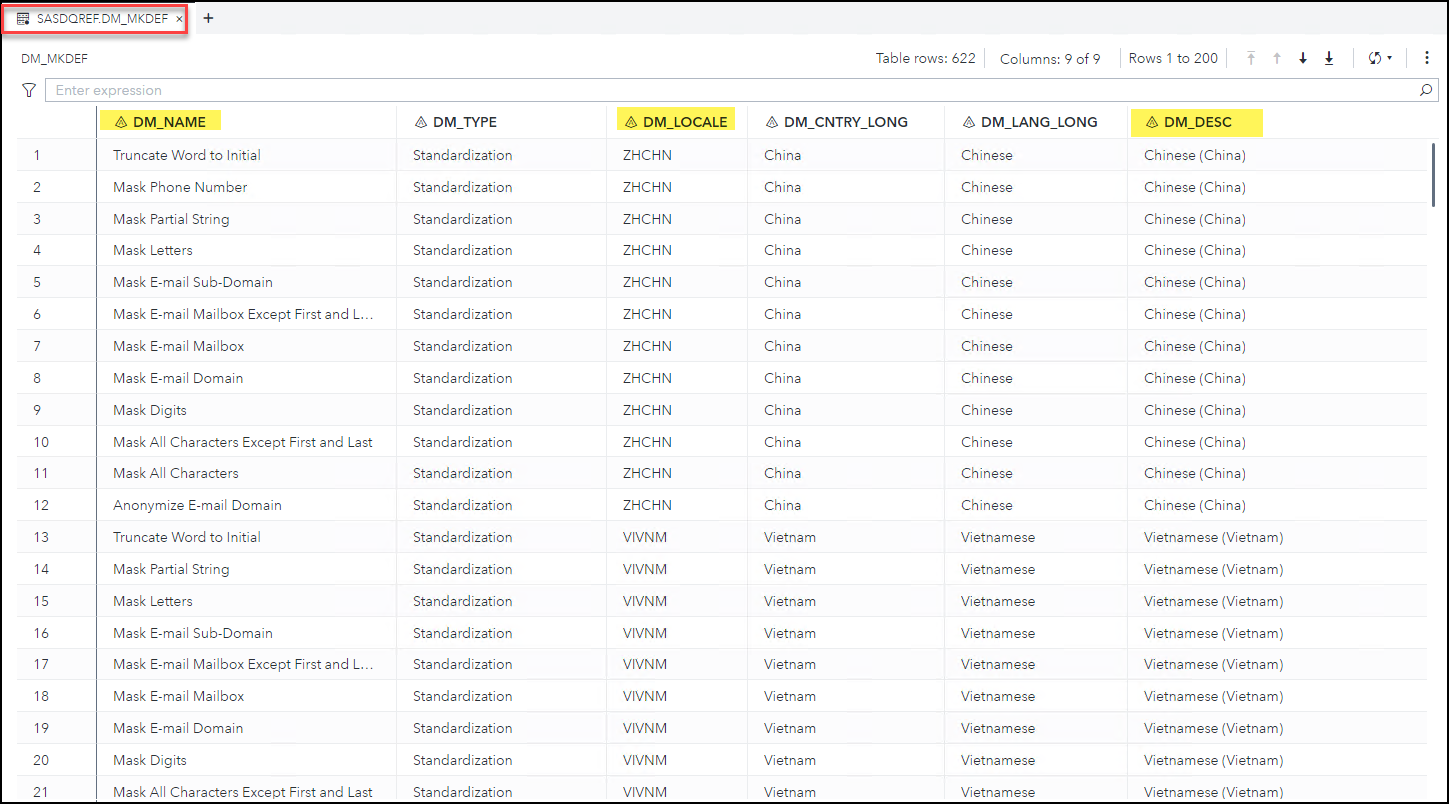Select the DM_TYPE column header
Viewport: 1449px width, 804px height.
(464, 122)
